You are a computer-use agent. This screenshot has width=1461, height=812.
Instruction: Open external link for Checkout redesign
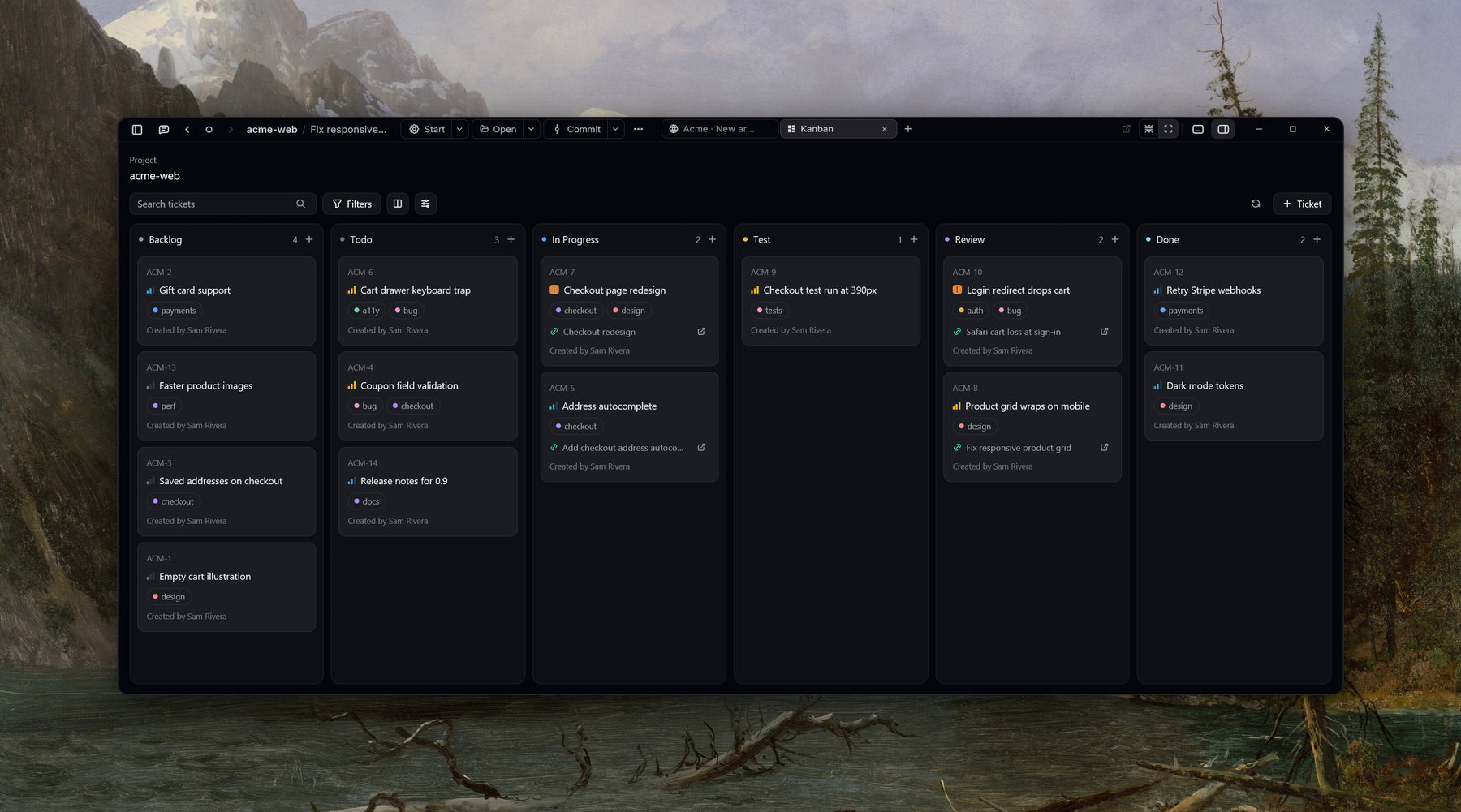[701, 332]
